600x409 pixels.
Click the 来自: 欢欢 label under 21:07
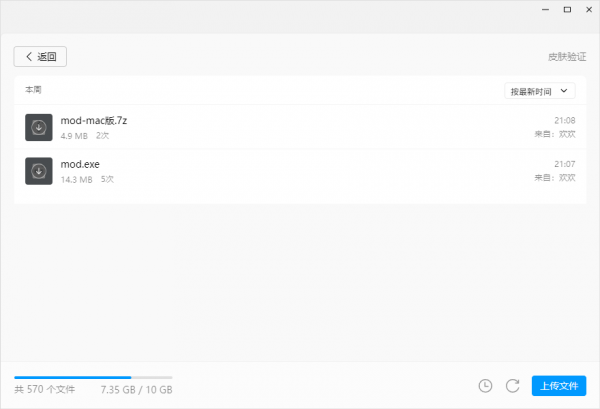click(x=556, y=177)
